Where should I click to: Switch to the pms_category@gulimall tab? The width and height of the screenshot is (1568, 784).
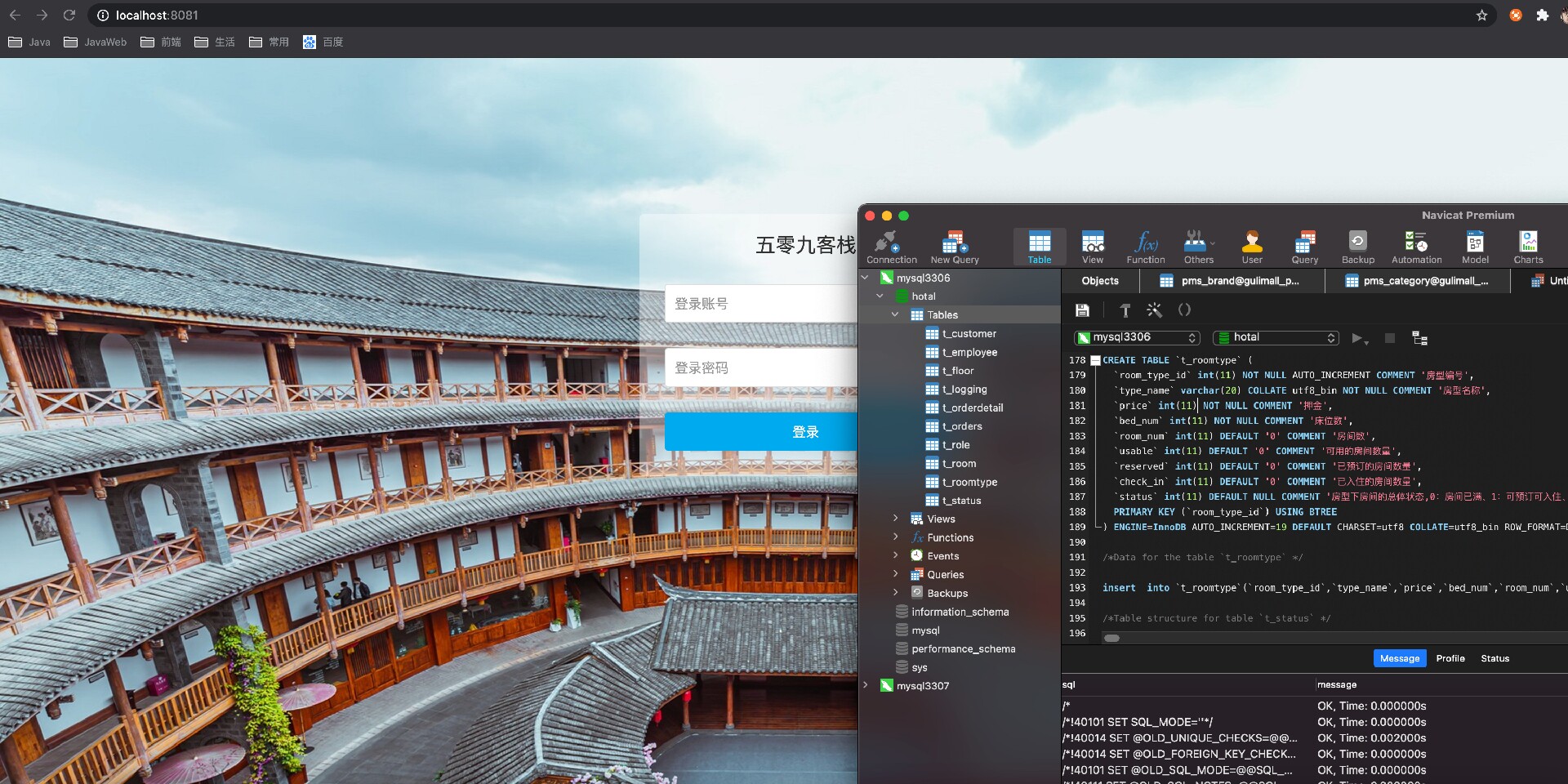[1417, 281]
